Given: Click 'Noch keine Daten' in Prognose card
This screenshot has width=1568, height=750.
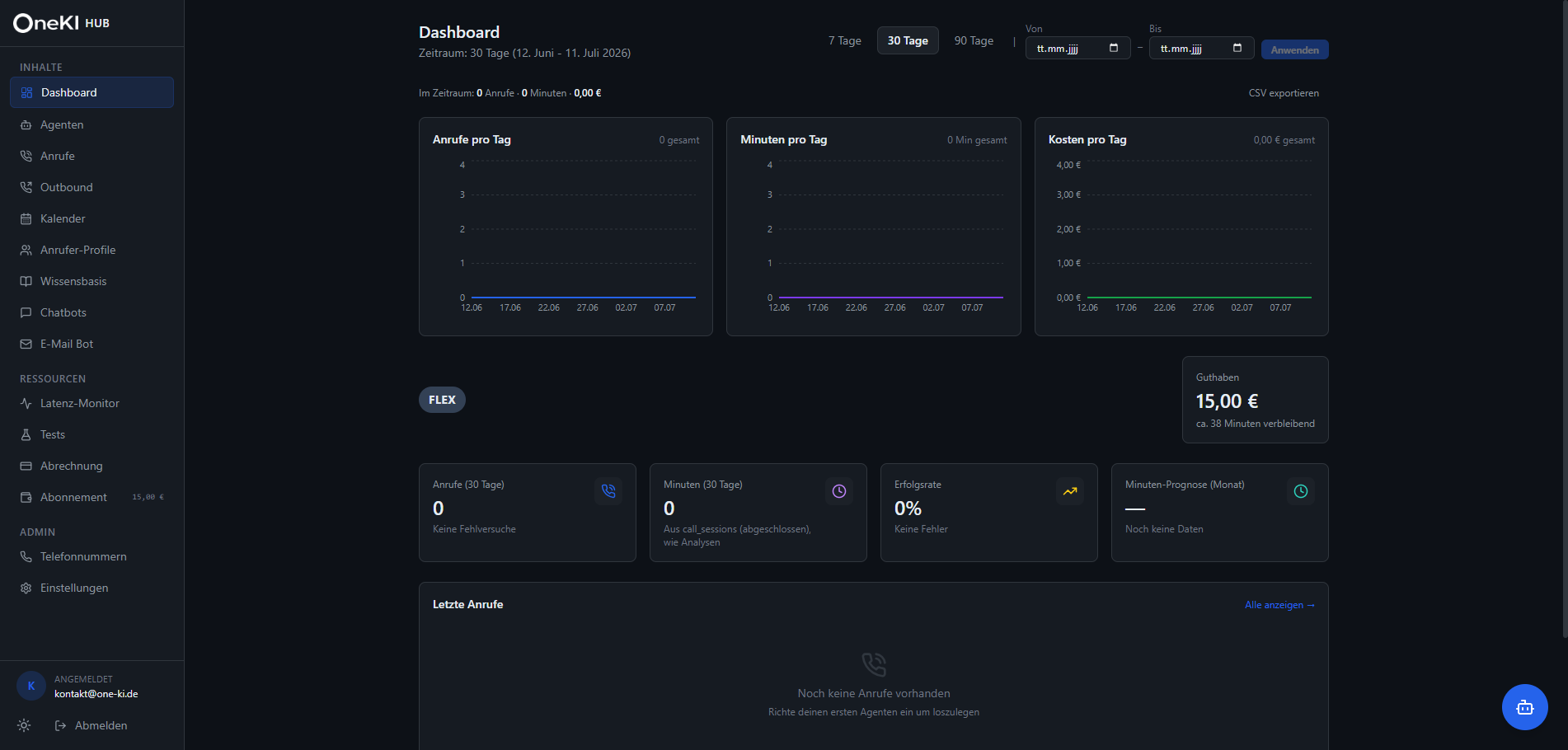Looking at the screenshot, I should click(1164, 529).
